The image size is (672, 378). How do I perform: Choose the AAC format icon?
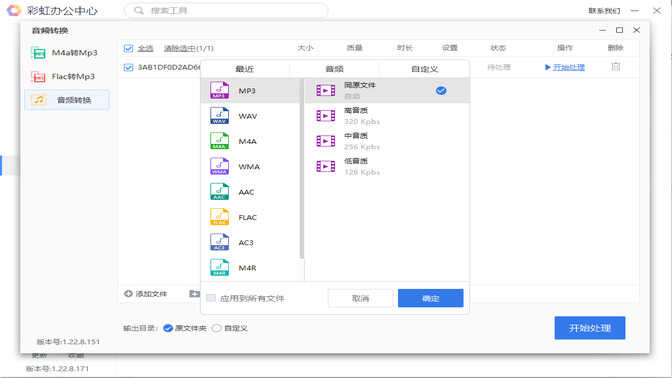pos(219,192)
